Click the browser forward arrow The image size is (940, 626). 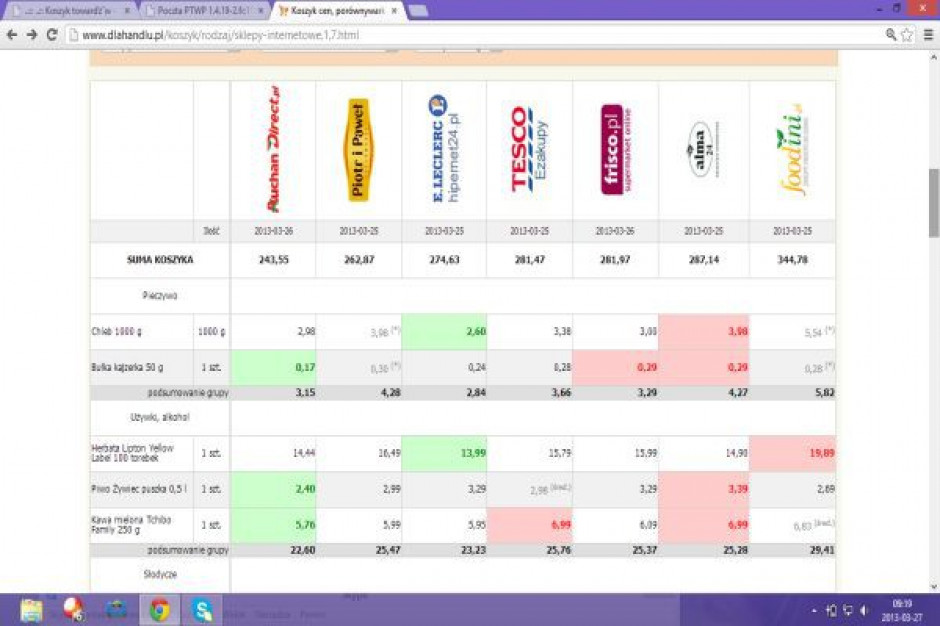[32, 35]
